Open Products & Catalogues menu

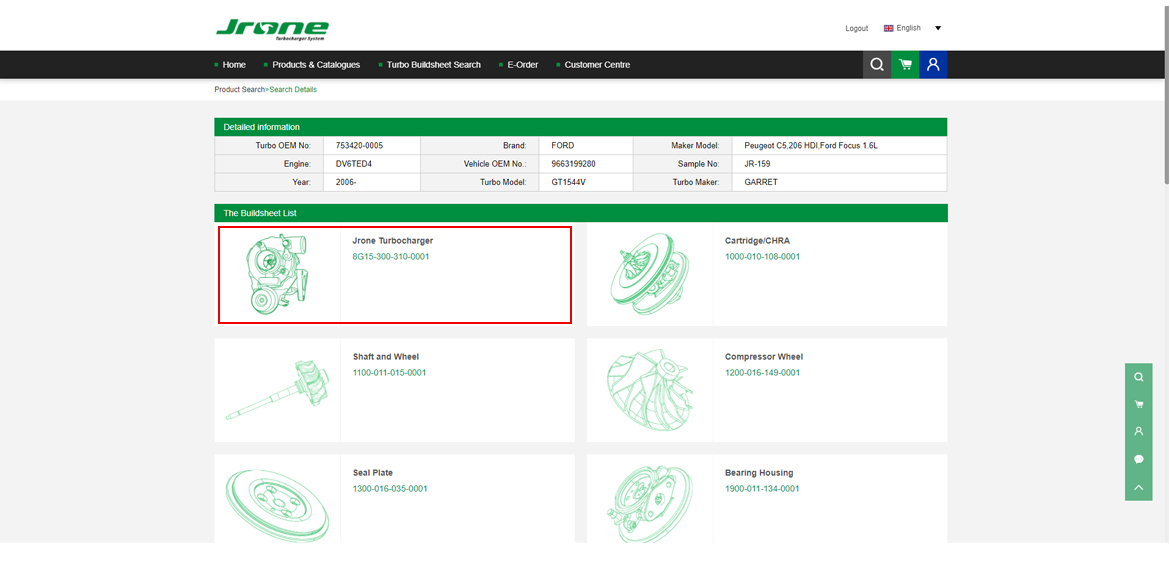[x=316, y=65]
